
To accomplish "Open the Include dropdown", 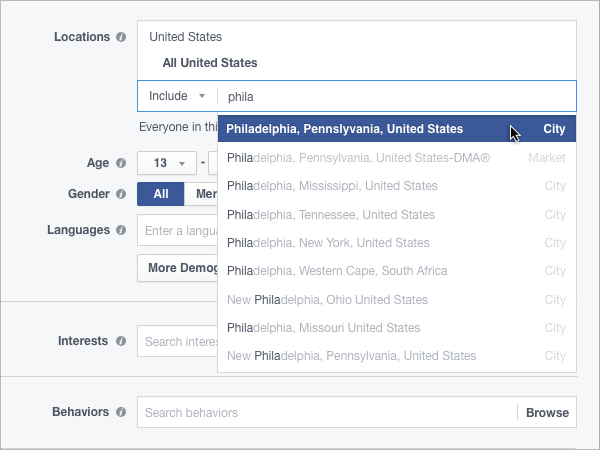I will click(177, 96).
